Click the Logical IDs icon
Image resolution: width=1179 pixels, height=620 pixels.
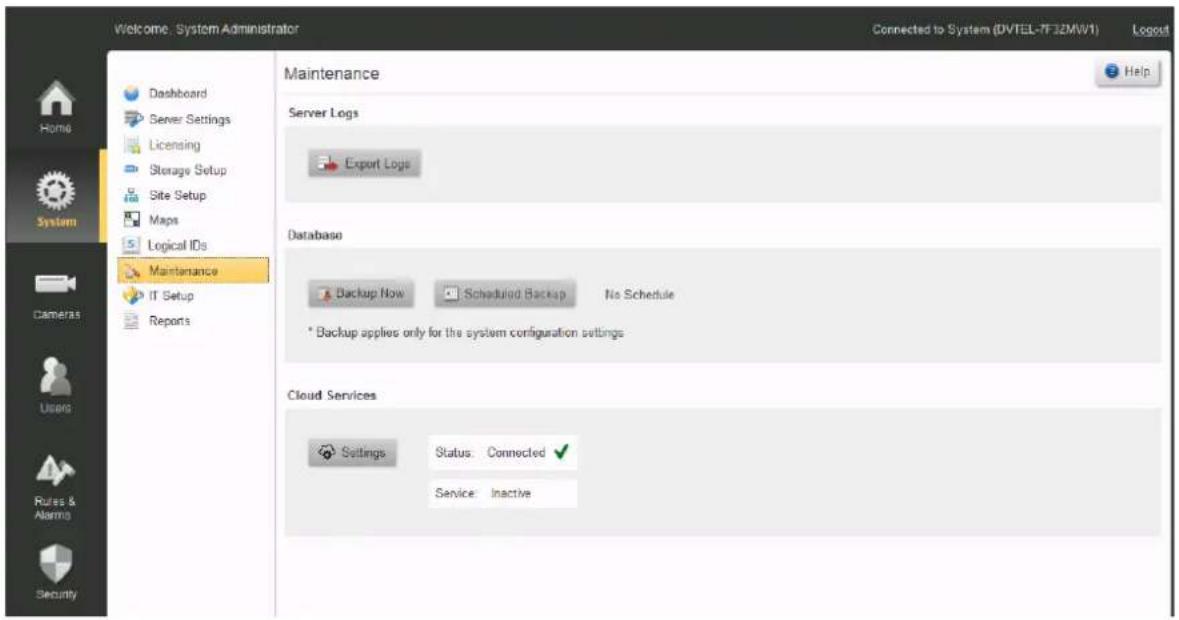pos(132,245)
